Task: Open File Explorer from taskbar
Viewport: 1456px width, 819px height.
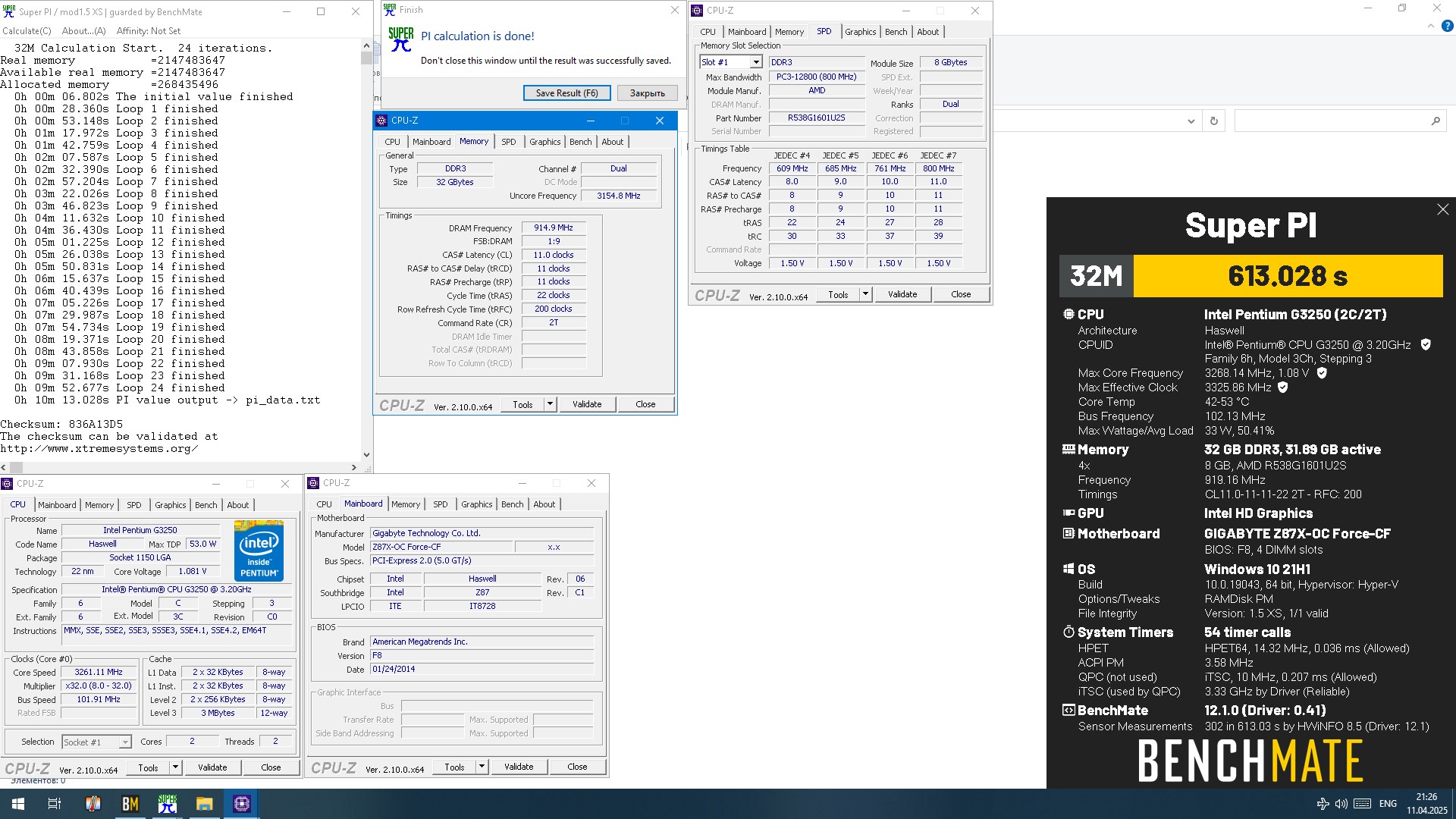Action: (205, 804)
